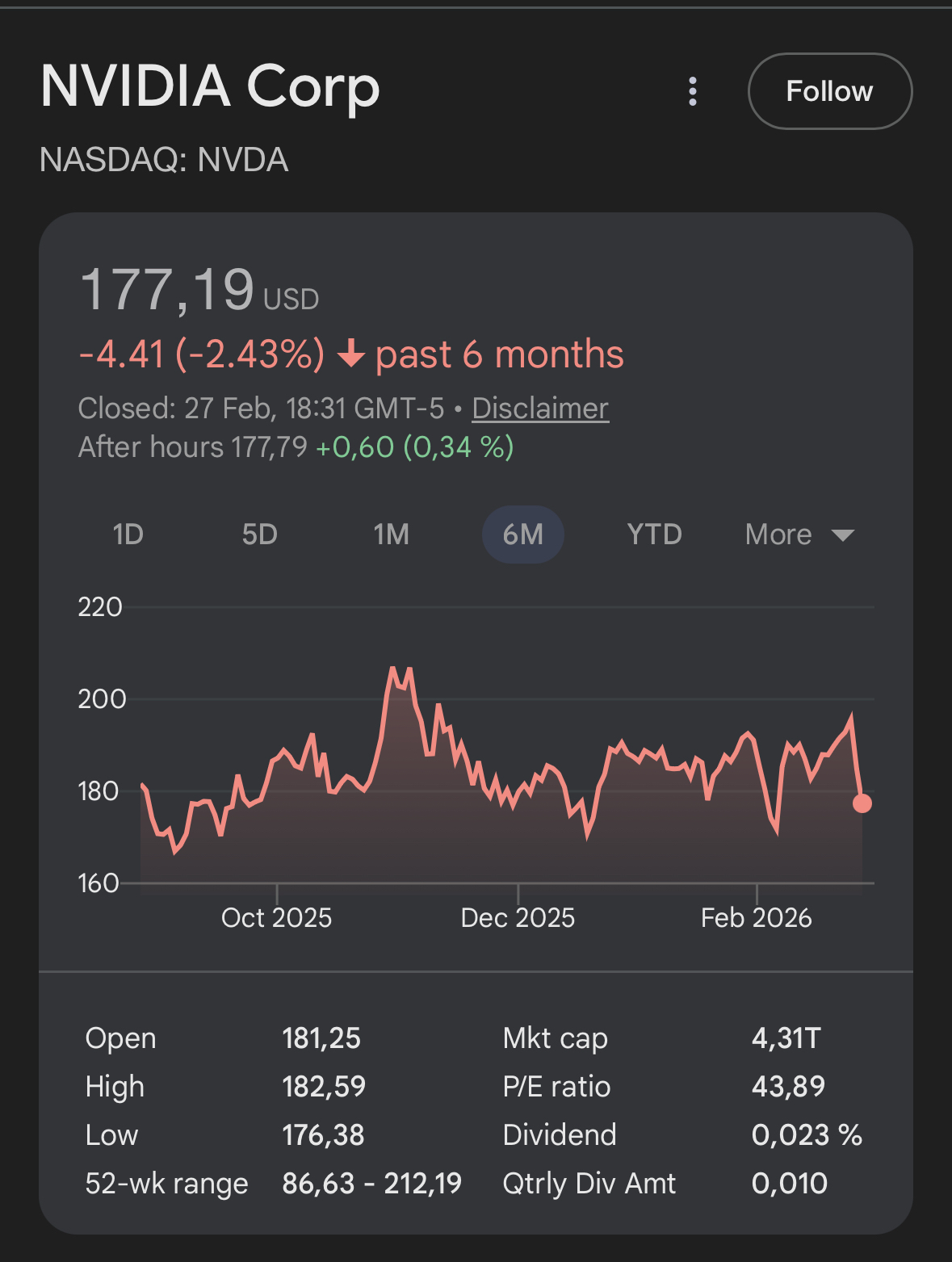
Task: Click the Feb 2026 axis label
Action: point(756,918)
